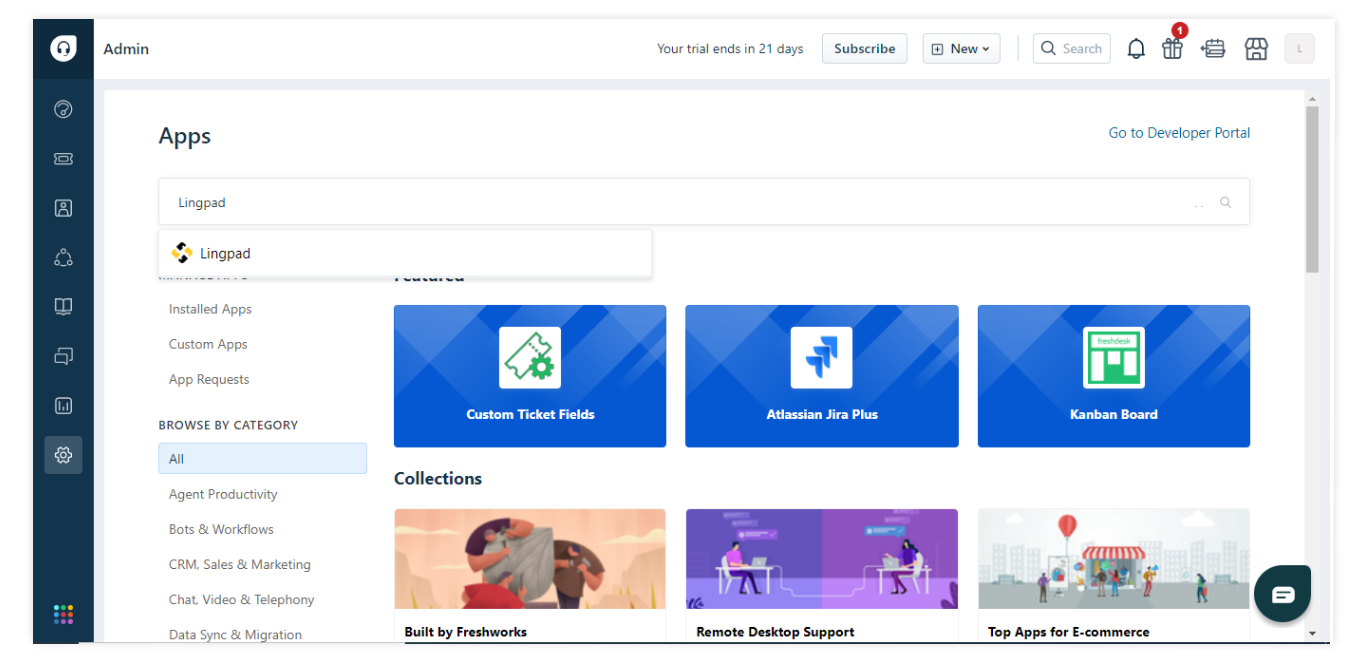1368x669 pixels.
Task: Click the Subscribe button
Action: (865, 48)
